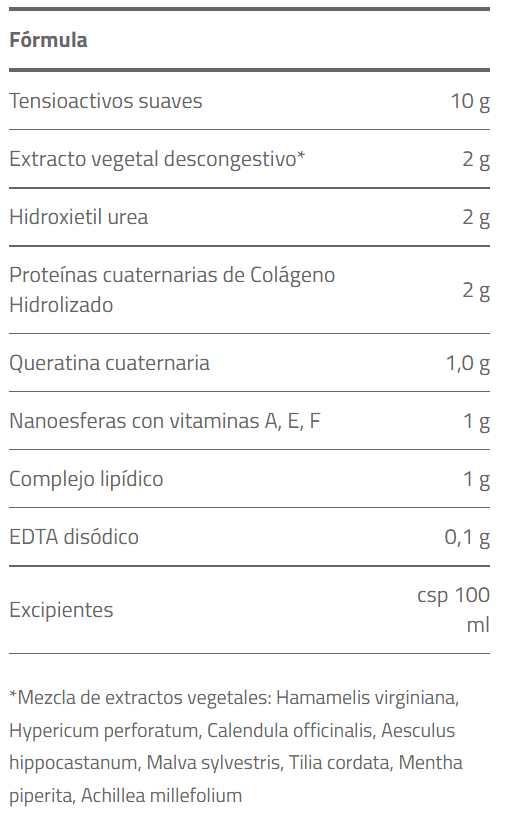Viewport: 506px width, 822px height.
Task: Click the 1,0 g value
Action: point(468,363)
